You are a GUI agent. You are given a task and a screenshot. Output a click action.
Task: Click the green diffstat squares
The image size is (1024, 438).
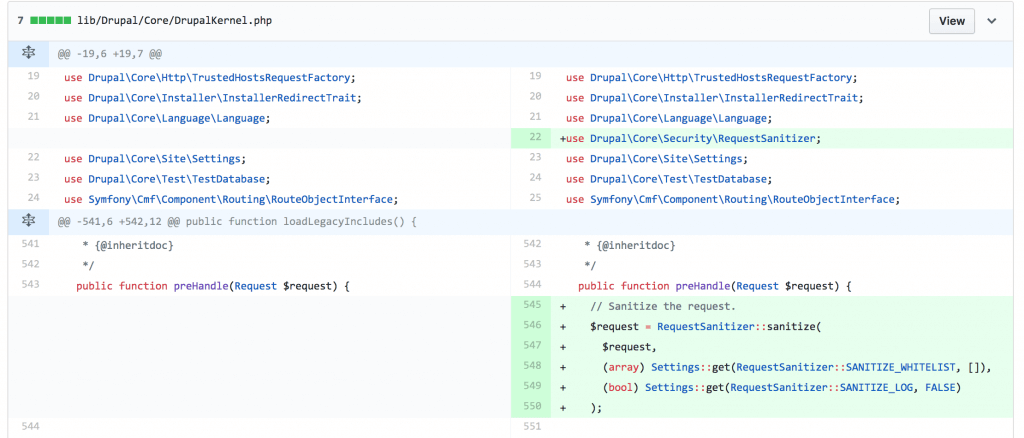pos(49,20)
